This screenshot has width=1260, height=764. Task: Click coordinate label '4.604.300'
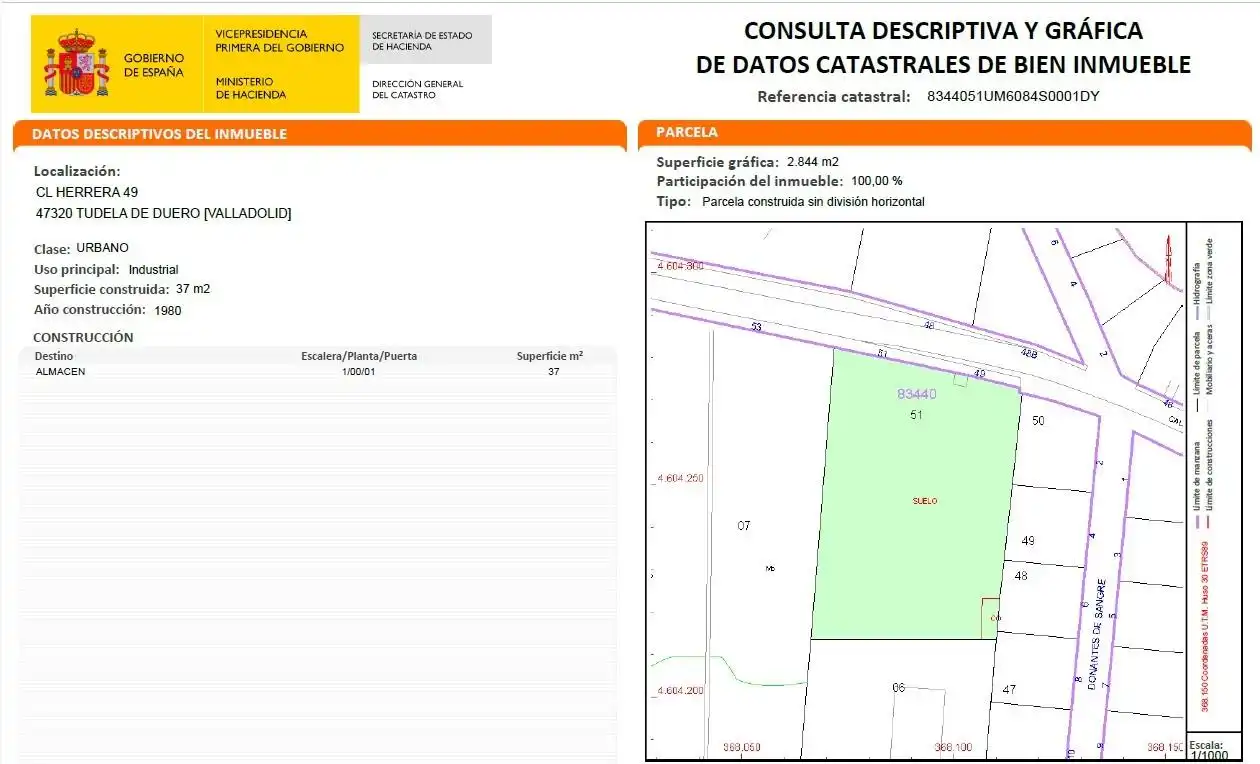681,266
